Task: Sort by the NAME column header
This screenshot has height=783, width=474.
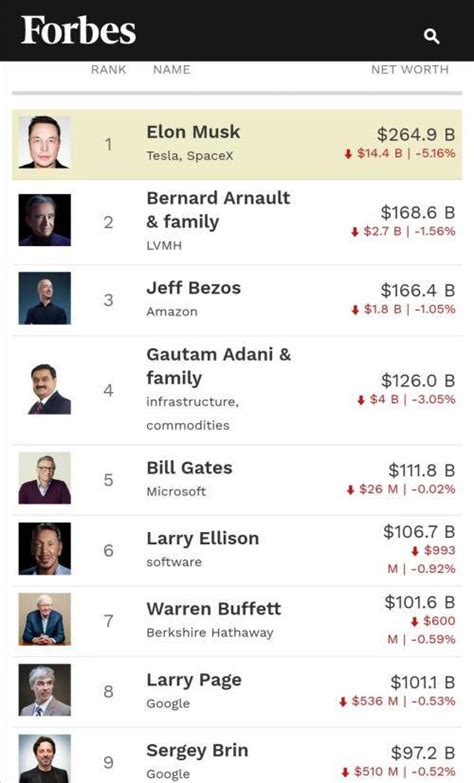Action: [171, 69]
